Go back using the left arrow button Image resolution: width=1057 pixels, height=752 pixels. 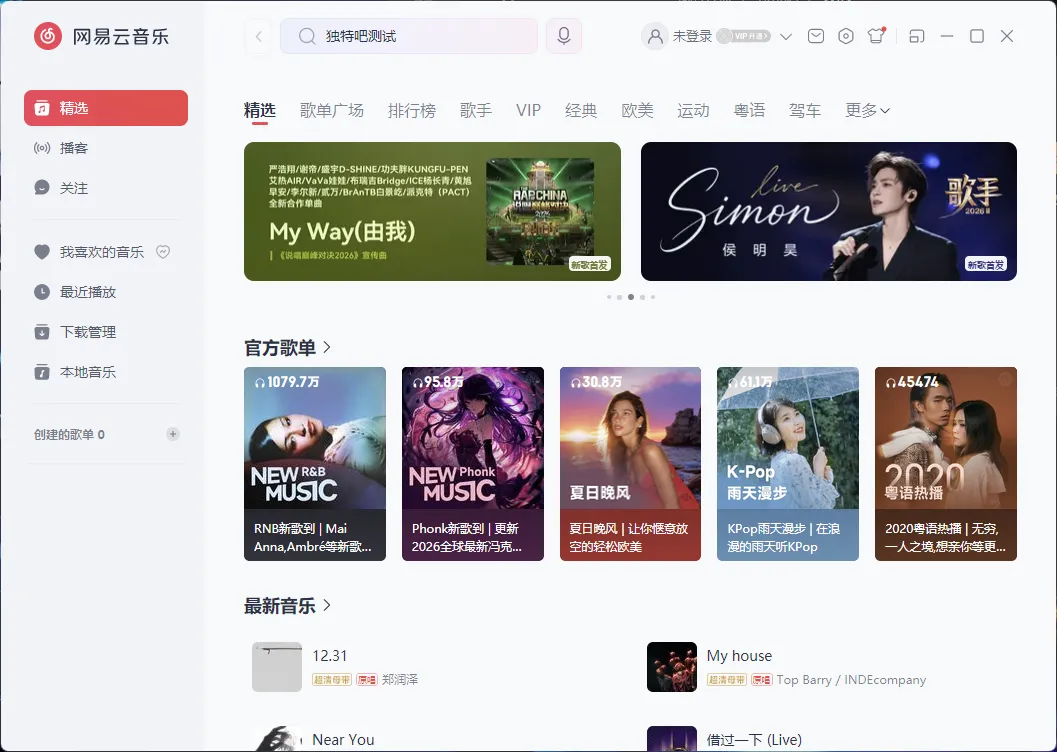pyautogui.click(x=259, y=36)
